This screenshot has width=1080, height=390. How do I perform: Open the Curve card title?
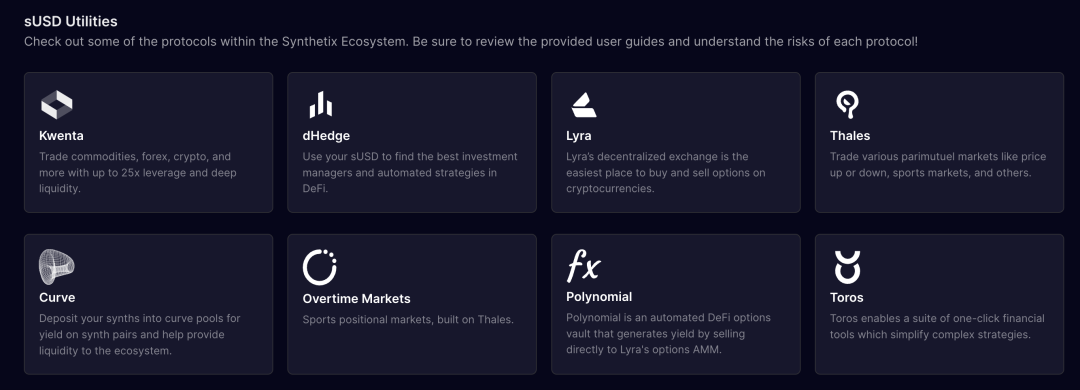[x=57, y=298]
